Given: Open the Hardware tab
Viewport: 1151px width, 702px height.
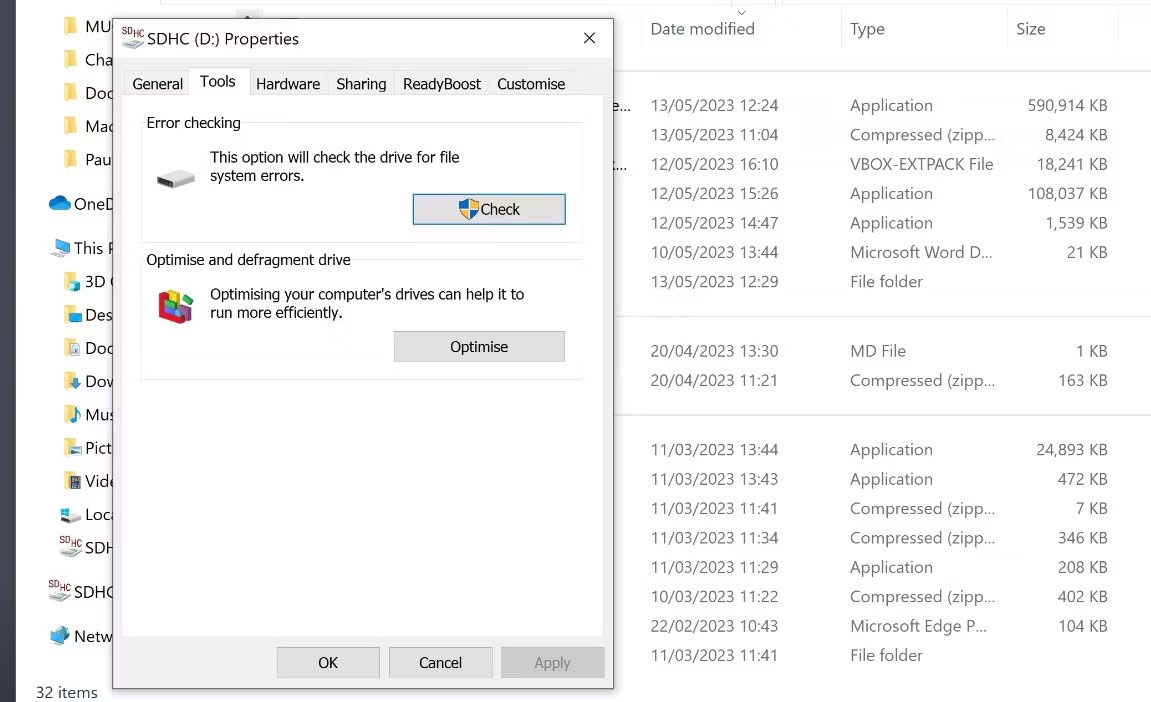Looking at the screenshot, I should coord(288,84).
